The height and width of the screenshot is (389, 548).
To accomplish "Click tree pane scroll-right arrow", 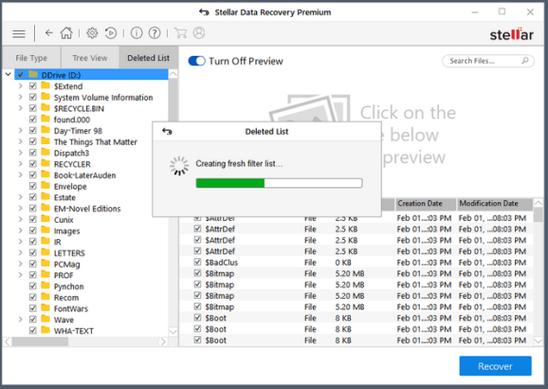I will 163,341.
